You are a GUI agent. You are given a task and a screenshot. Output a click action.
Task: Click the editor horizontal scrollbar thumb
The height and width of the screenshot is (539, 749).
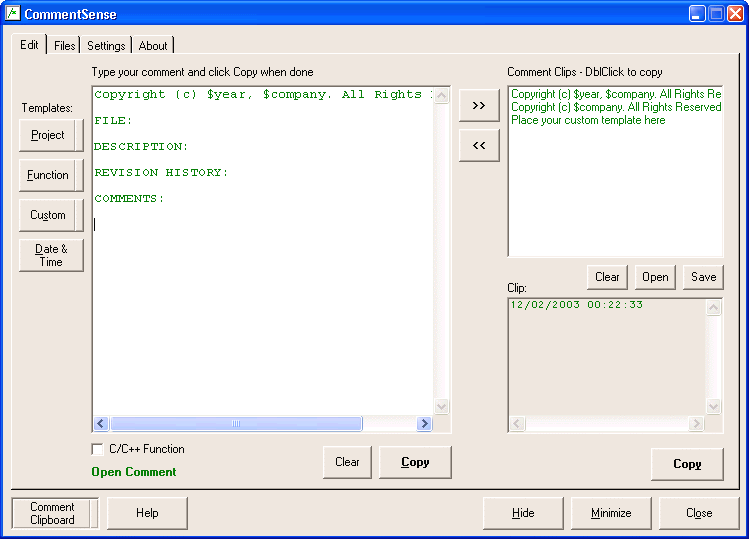[x=236, y=423]
